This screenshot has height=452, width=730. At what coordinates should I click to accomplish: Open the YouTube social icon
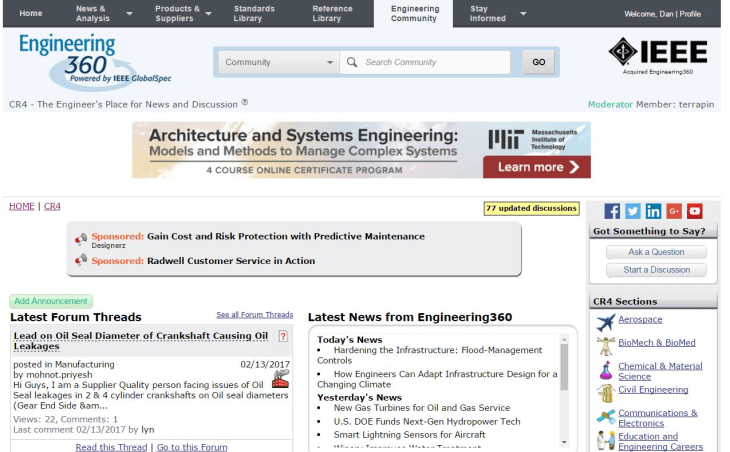click(x=695, y=211)
